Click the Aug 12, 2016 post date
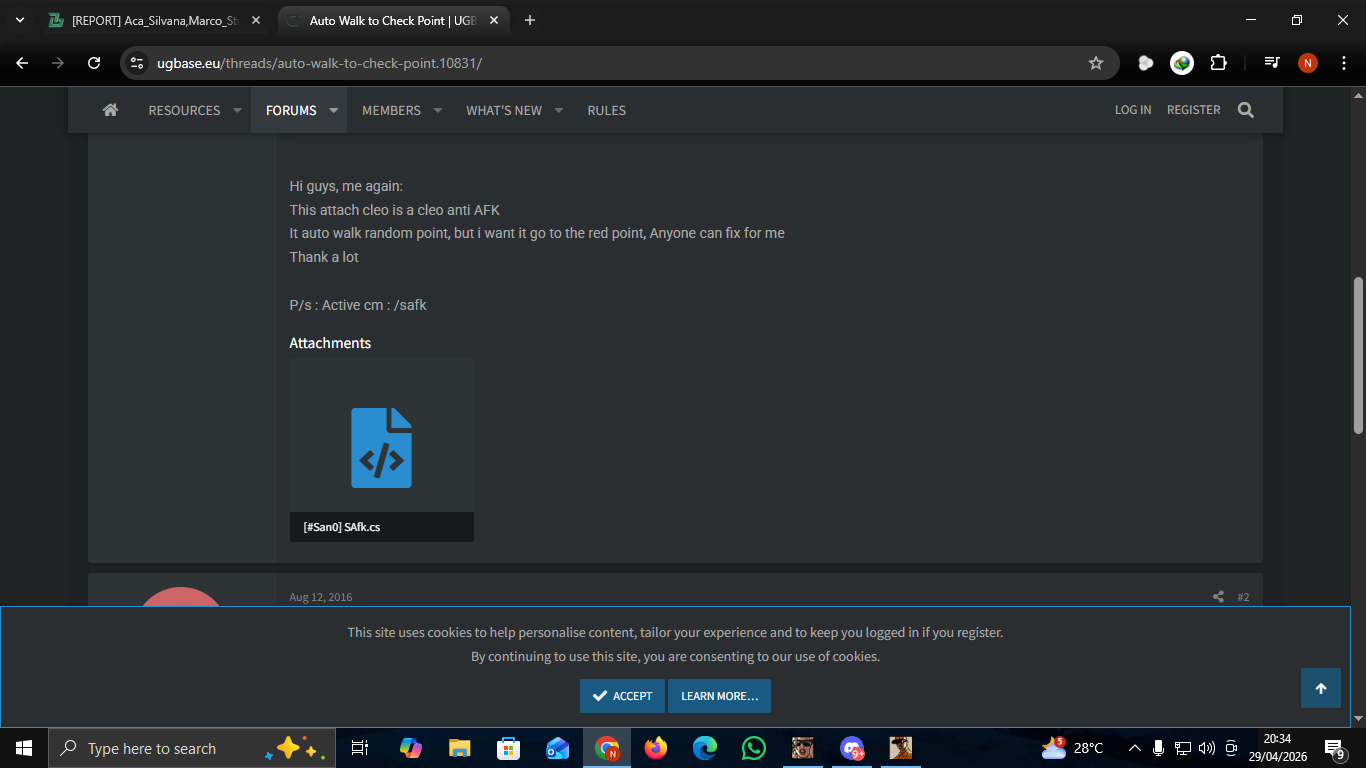The image size is (1366, 768). (x=321, y=597)
